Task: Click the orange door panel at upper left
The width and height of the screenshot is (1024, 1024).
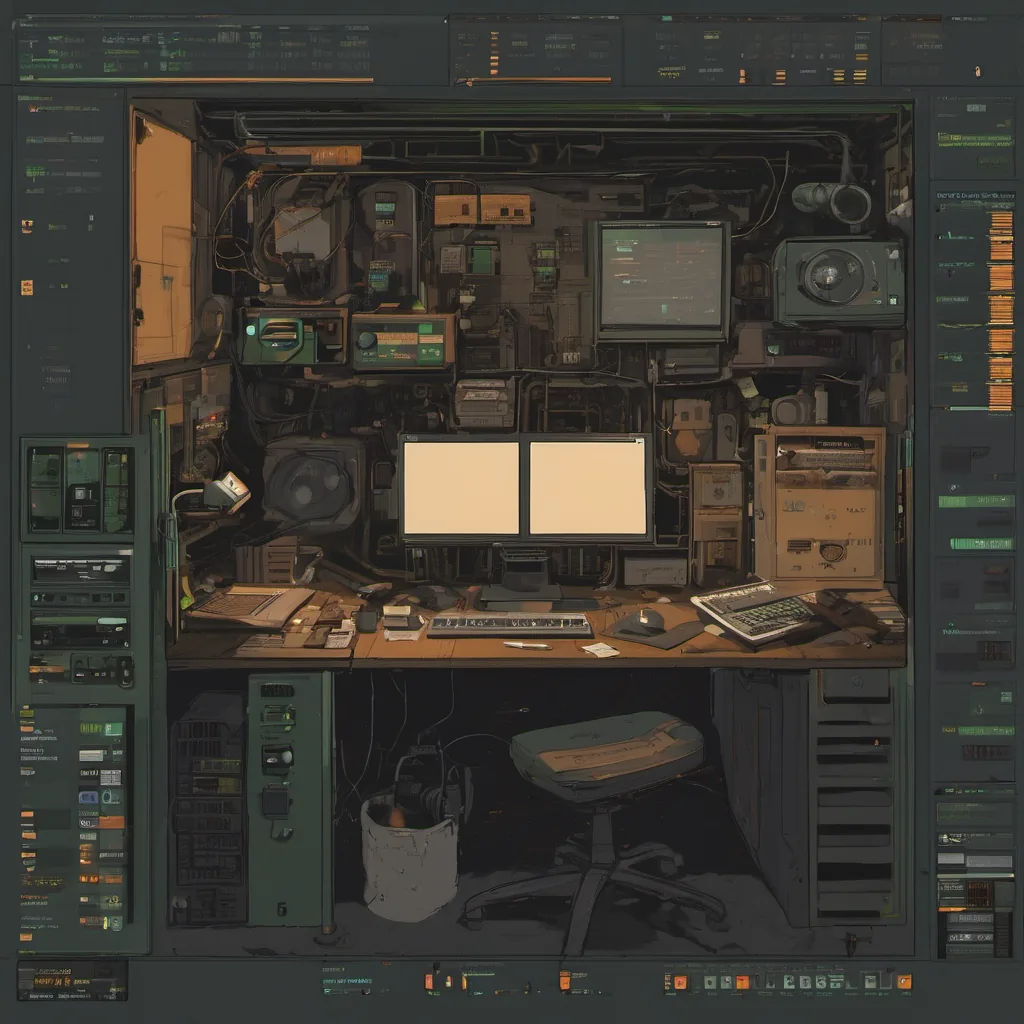Action: pyautogui.click(x=161, y=240)
